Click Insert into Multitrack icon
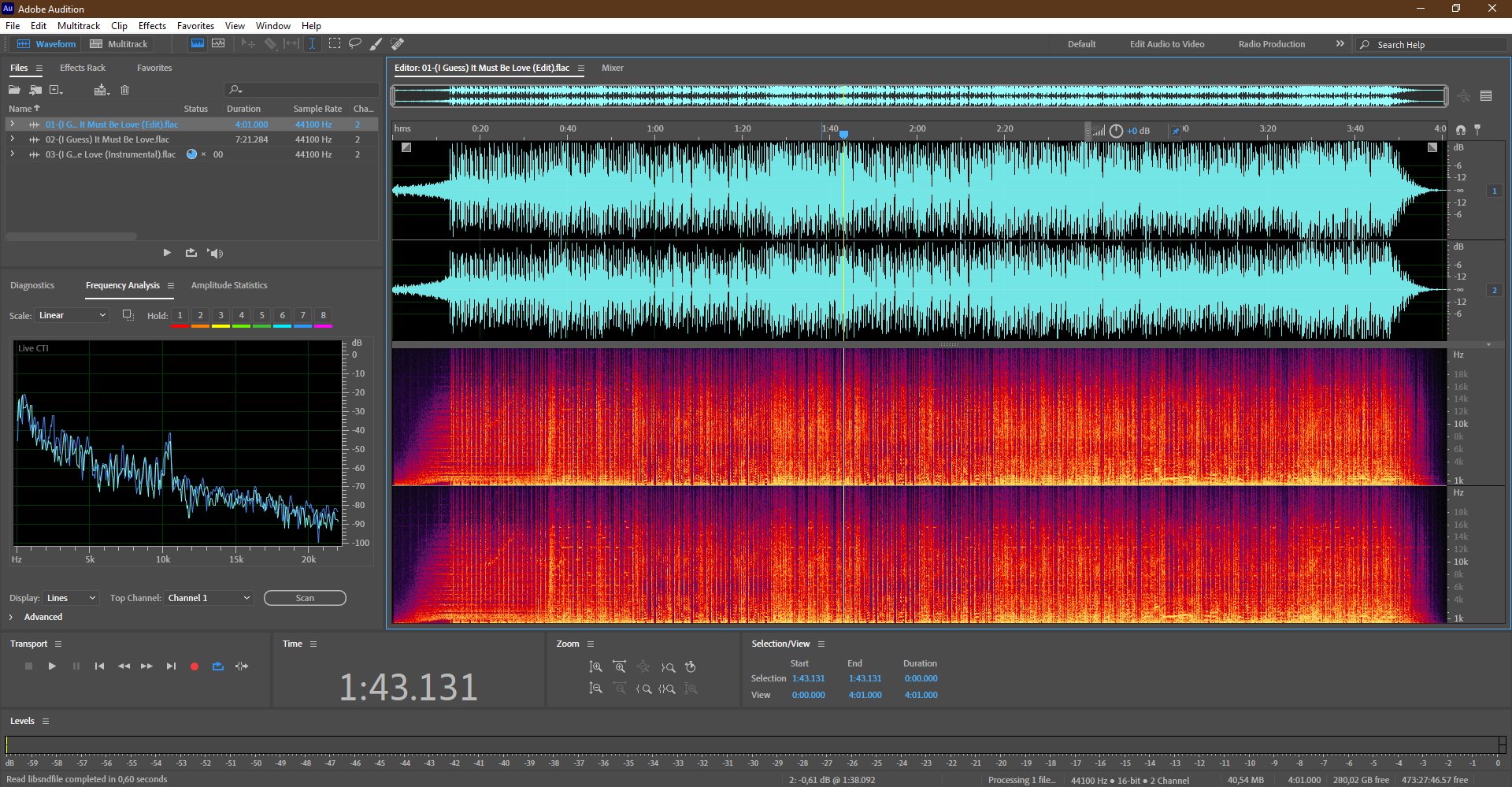The width and height of the screenshot is (1512, 787). [101, 90]
